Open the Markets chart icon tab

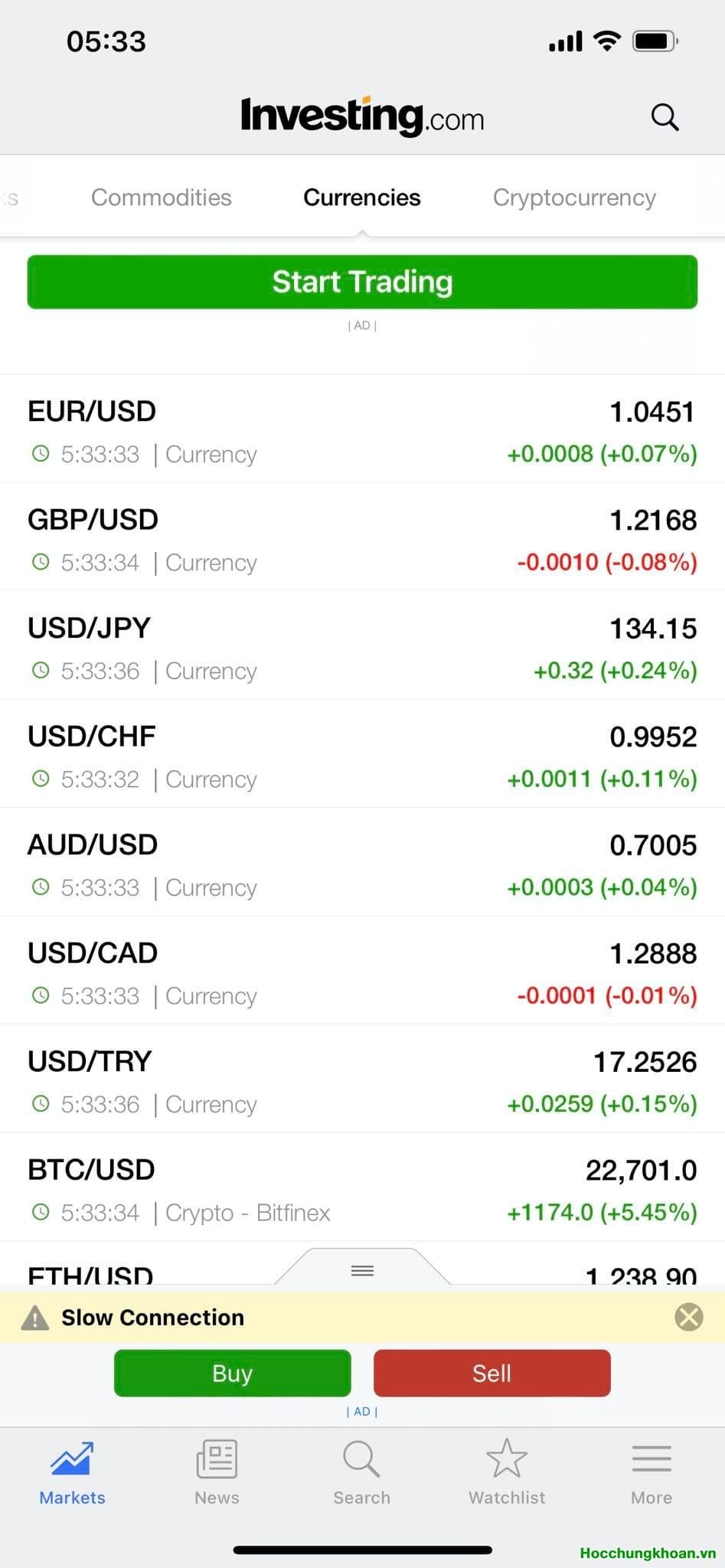(72, 1459)
